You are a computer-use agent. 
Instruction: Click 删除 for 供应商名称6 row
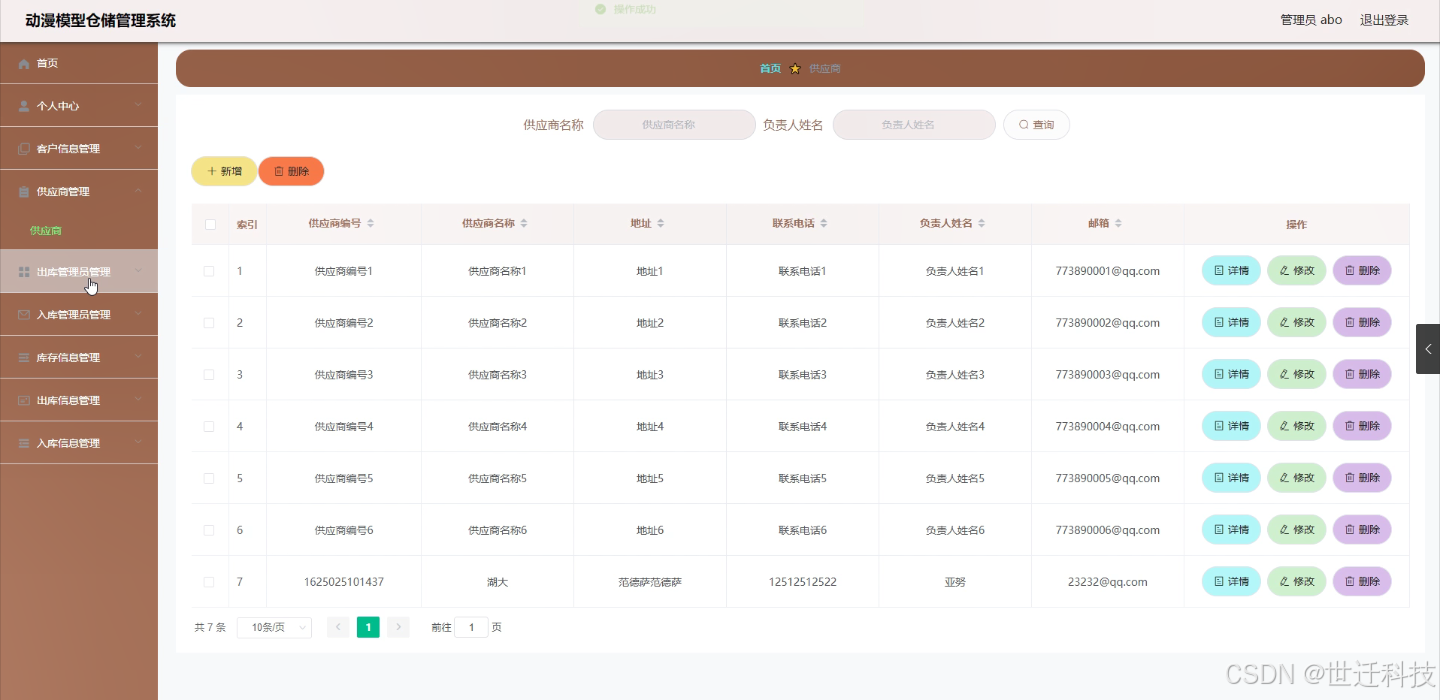pyautogui.click(x=1362, y=529)
